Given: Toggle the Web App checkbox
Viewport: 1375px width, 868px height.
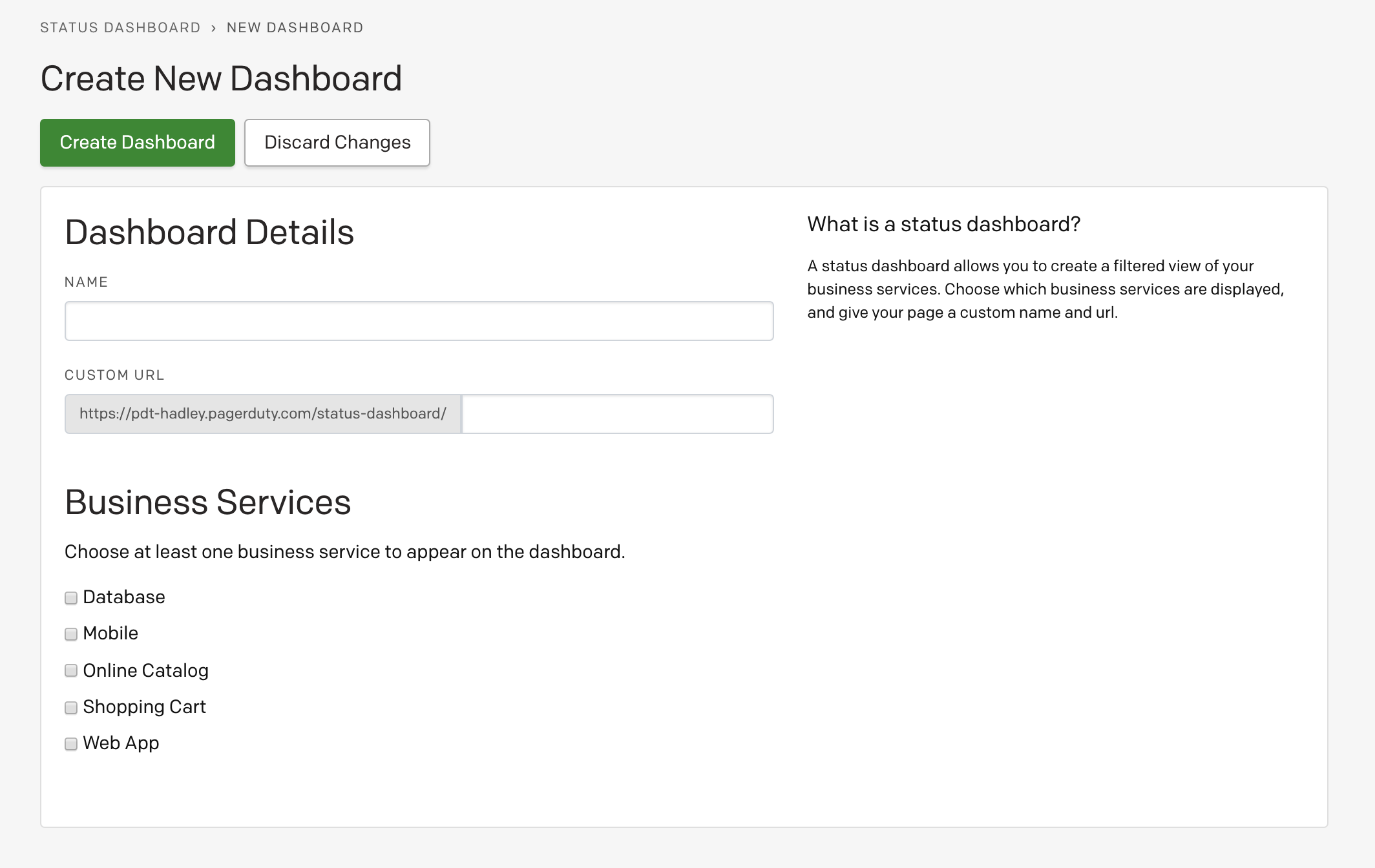Looking at the screenshot, I should tap(71, 744).
